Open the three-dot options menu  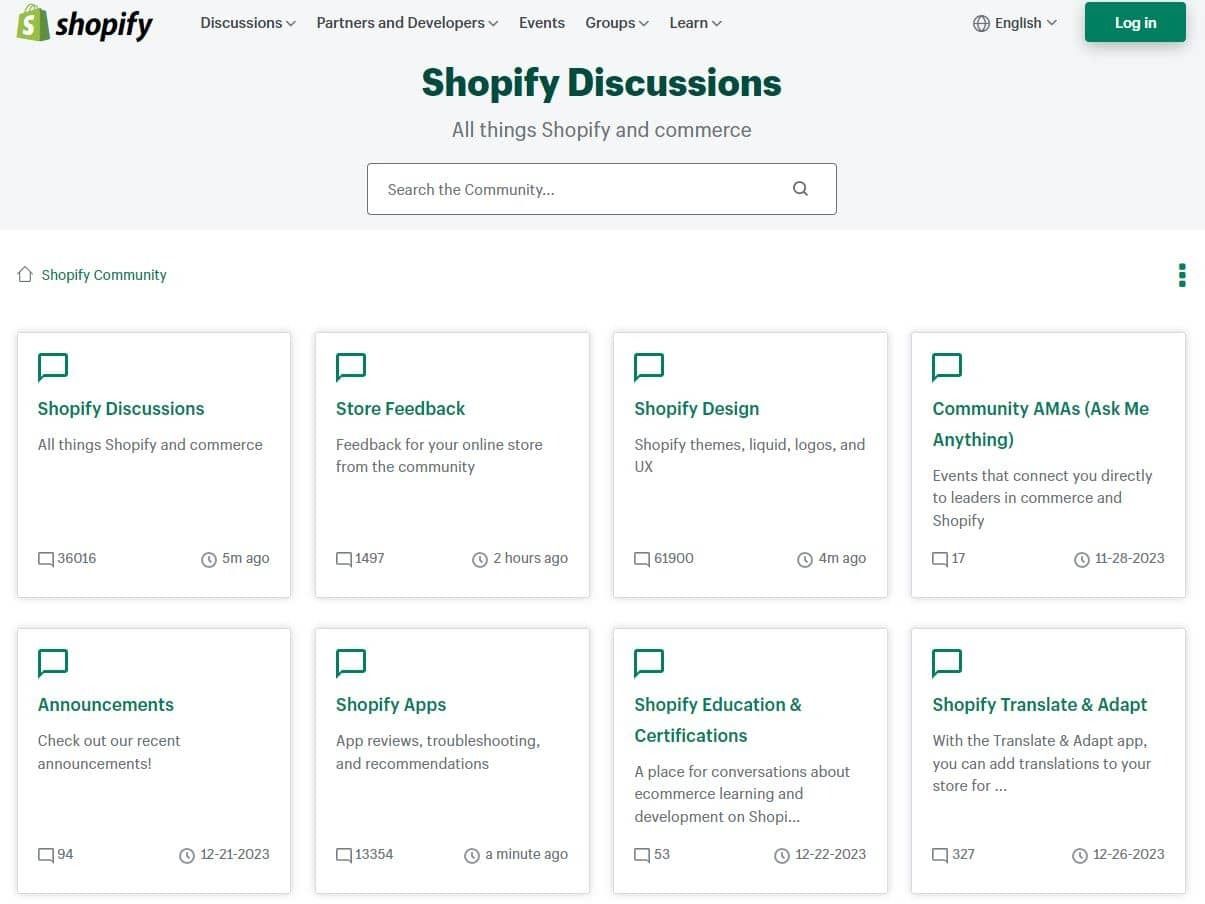click(1182, 275)
